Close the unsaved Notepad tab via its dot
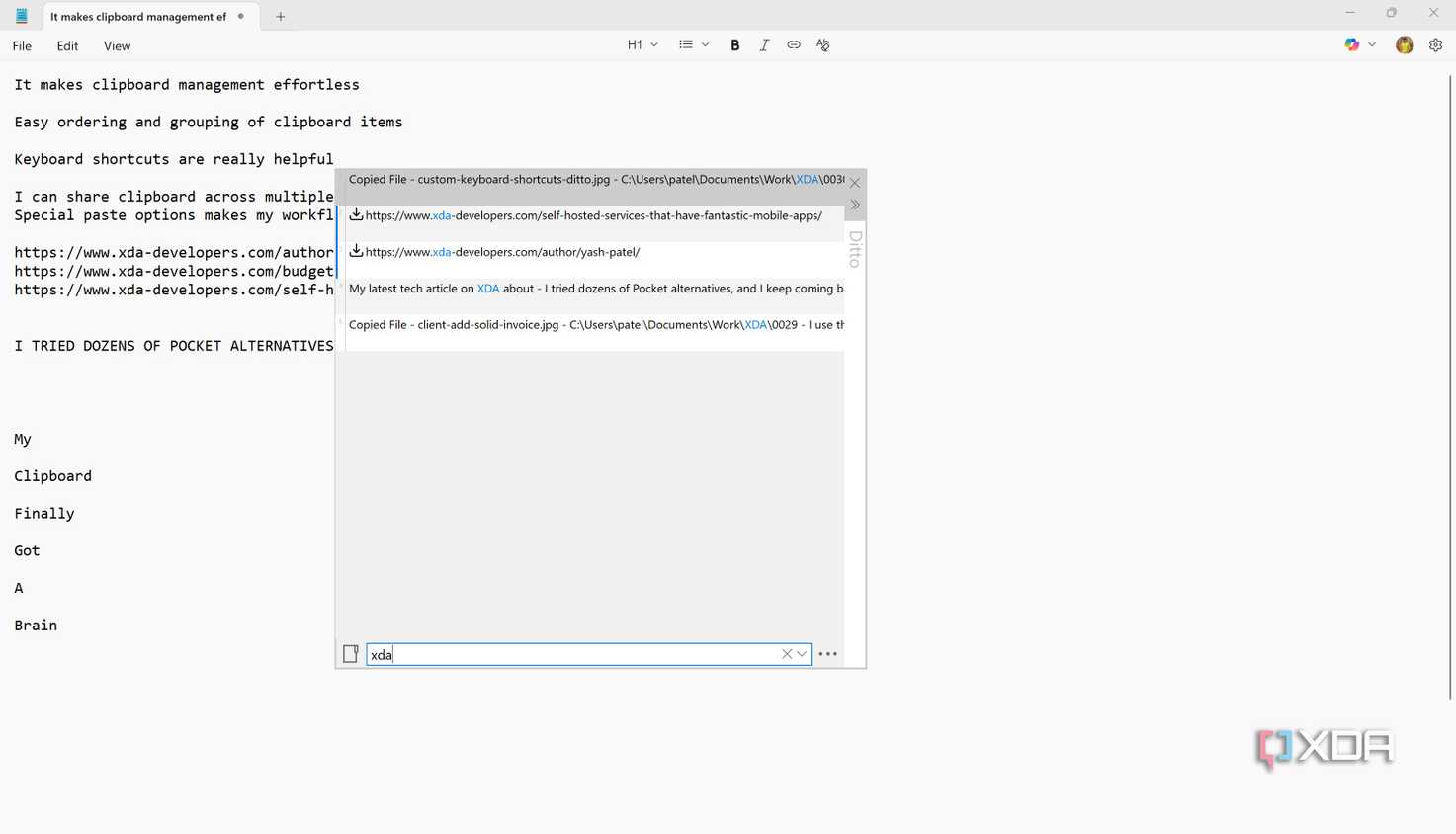Screen dimensions: 1456x834 [x=241, y=16]
